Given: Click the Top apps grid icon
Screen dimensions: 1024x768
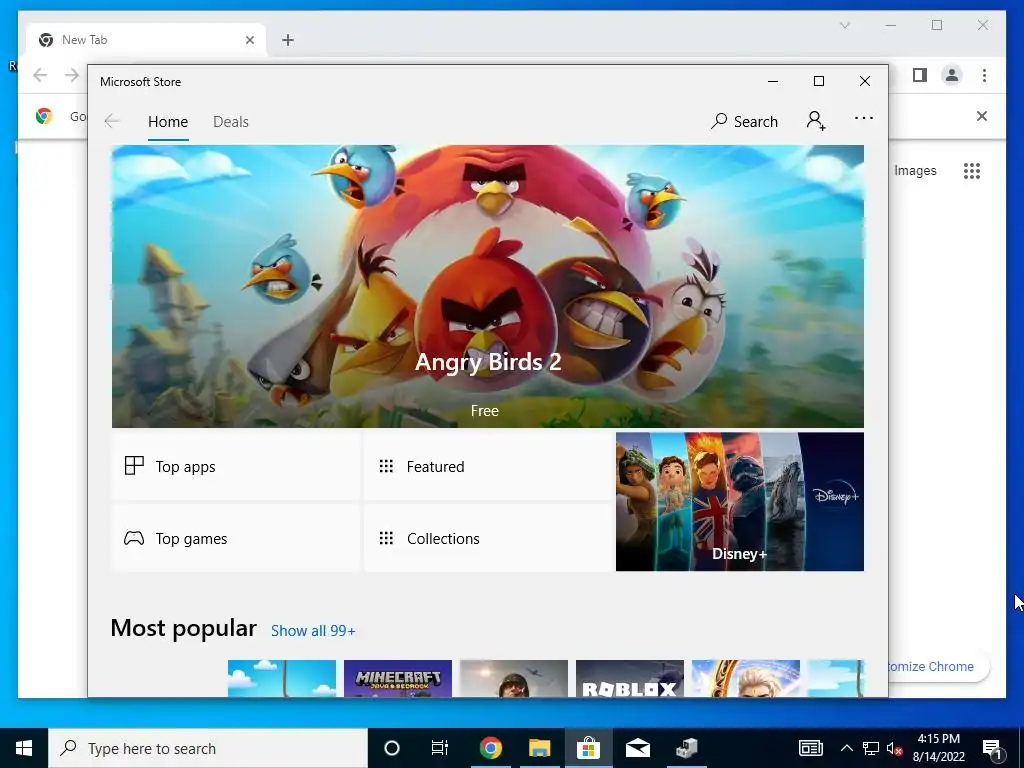Looking at the screenshot, I should (134, 466).
